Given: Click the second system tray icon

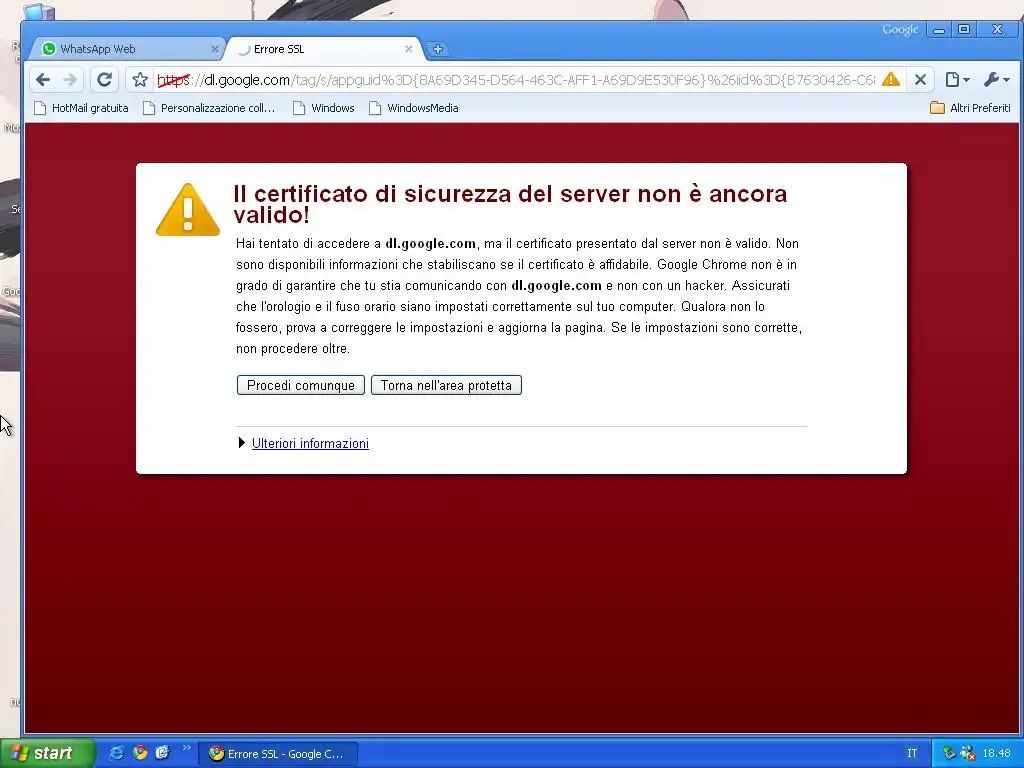Looking at the screenshot, I should (x=967, y=753).
